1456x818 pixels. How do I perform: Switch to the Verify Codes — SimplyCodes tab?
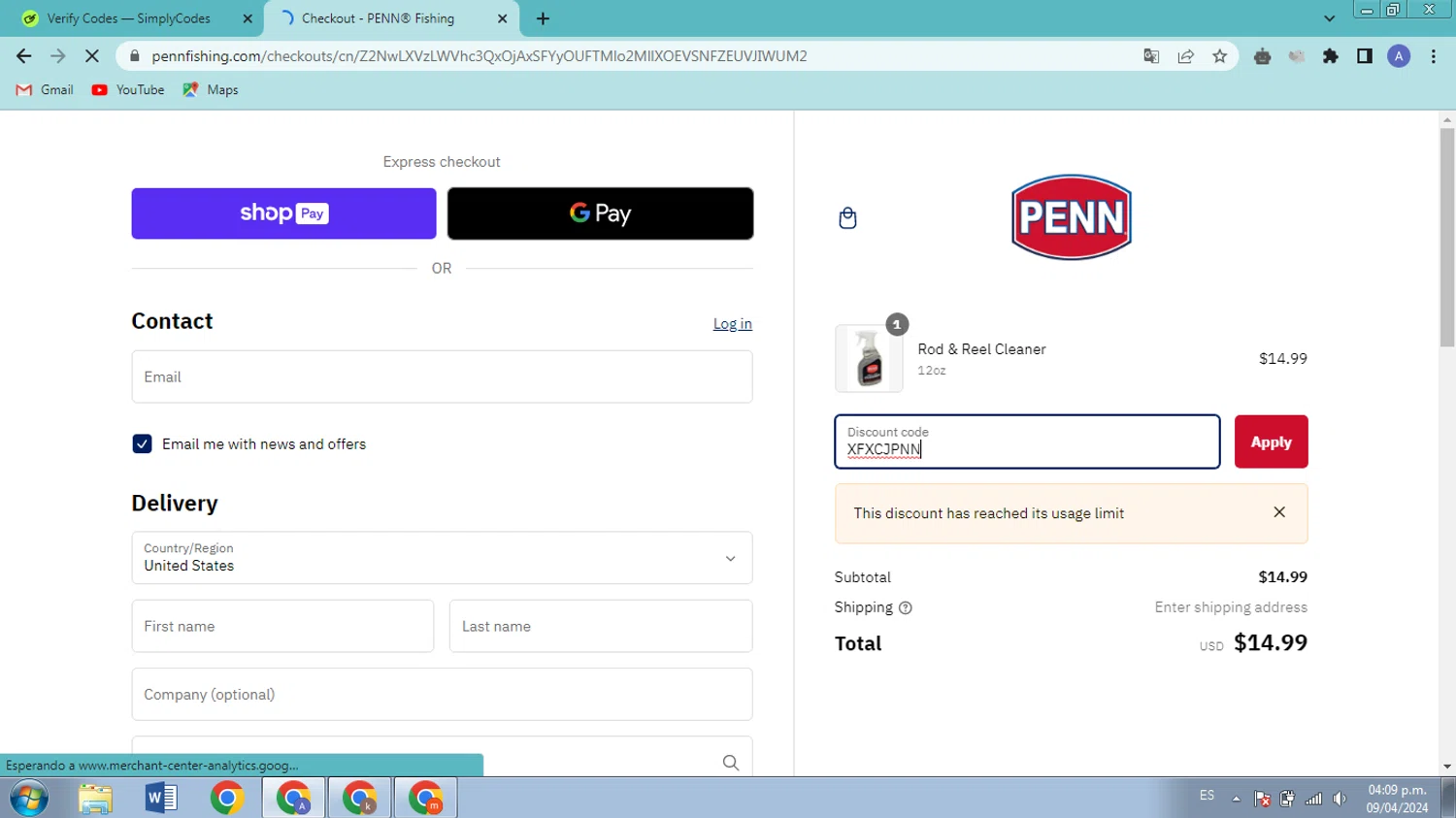[129, 18]
